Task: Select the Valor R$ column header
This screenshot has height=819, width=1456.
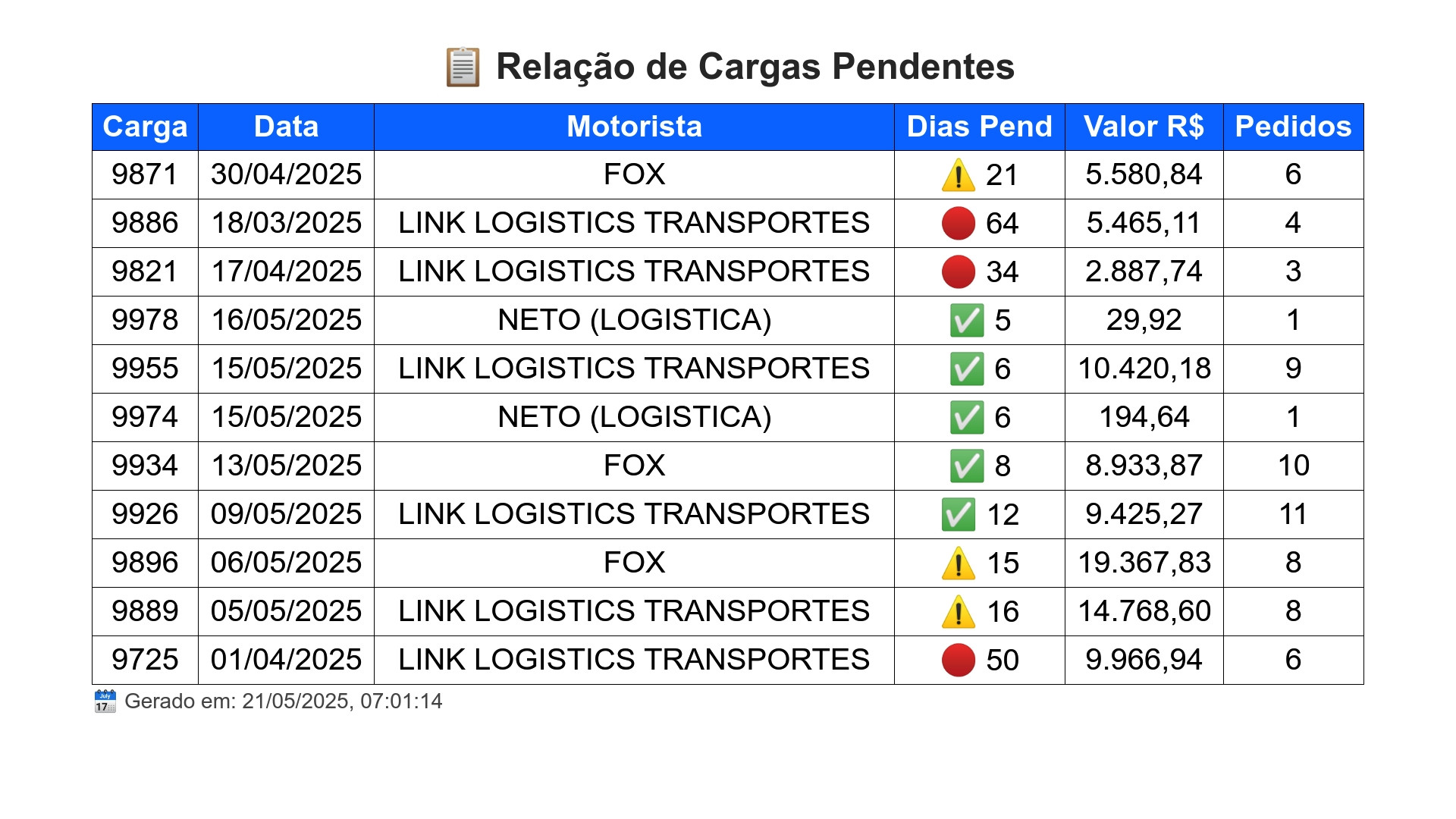Action: point(1144,127)
